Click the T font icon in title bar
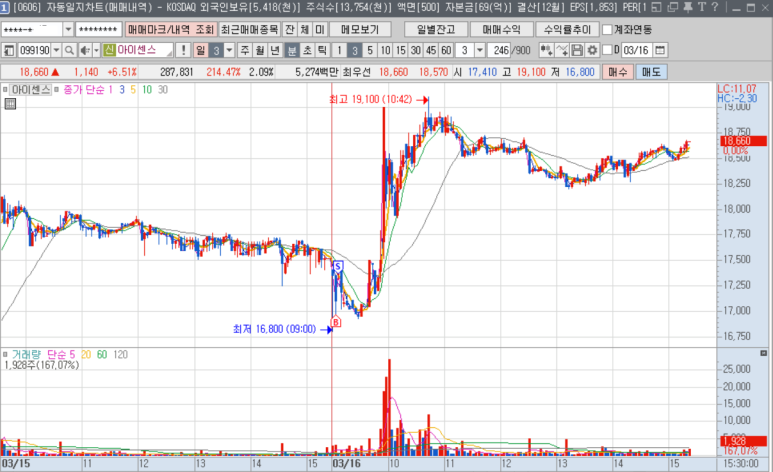Screen dimensions: 773x472 702,7
